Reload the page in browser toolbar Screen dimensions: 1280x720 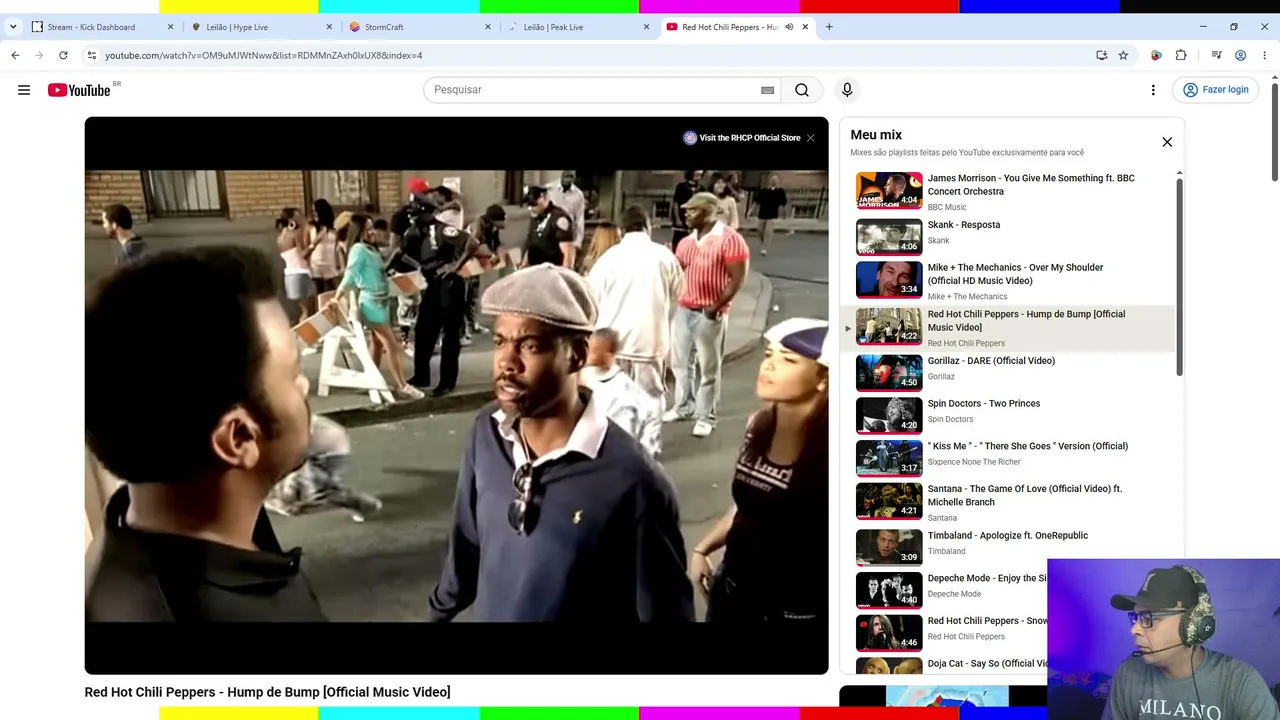(x=63, y=55)
